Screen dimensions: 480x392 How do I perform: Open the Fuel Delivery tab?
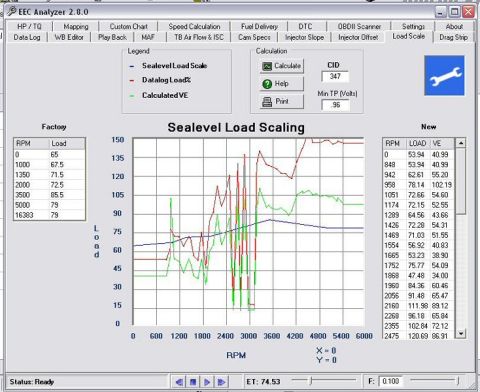(x=259, y=26)
